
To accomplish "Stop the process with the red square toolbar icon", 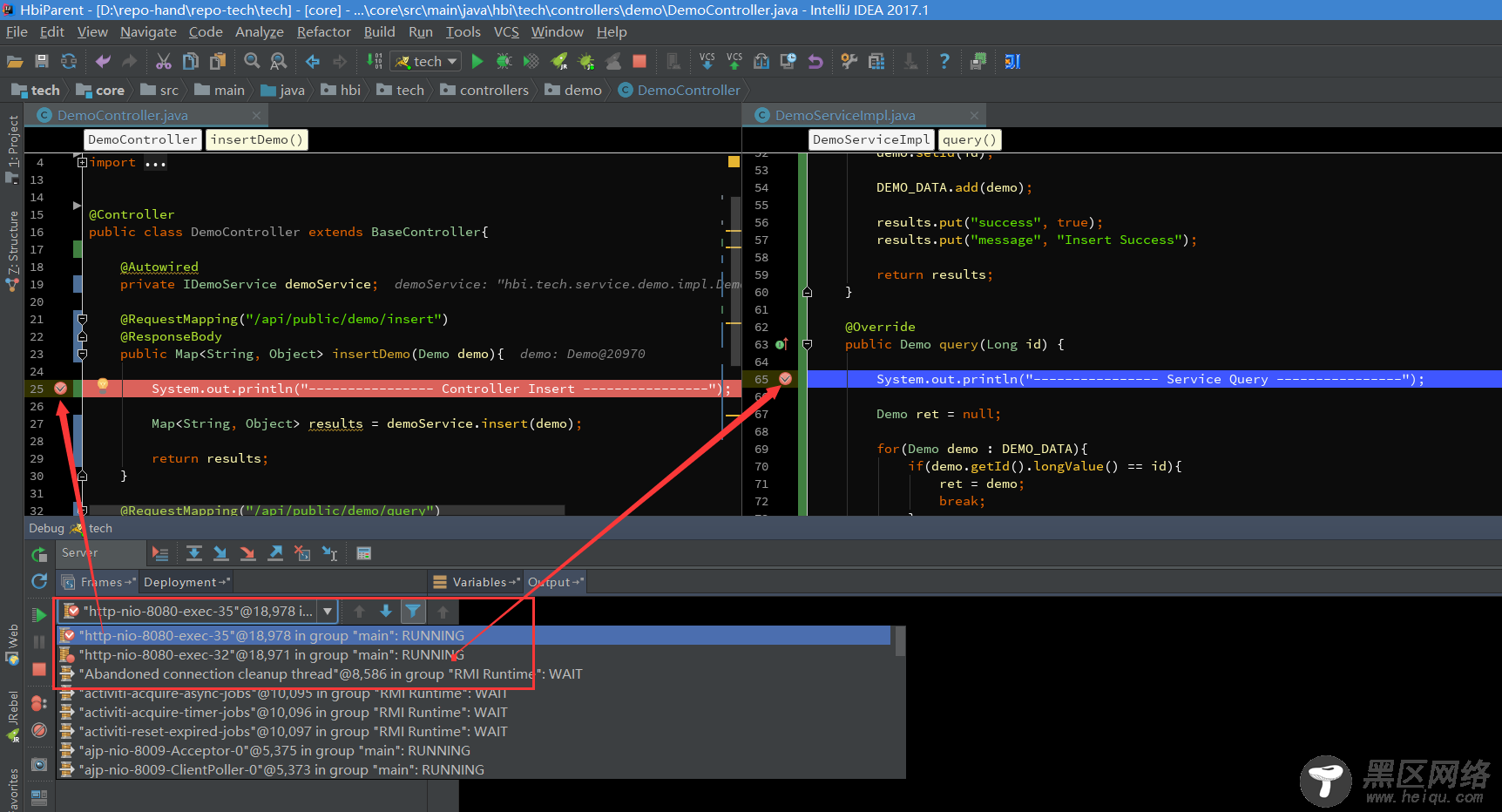I will click(x=639, y=61).
